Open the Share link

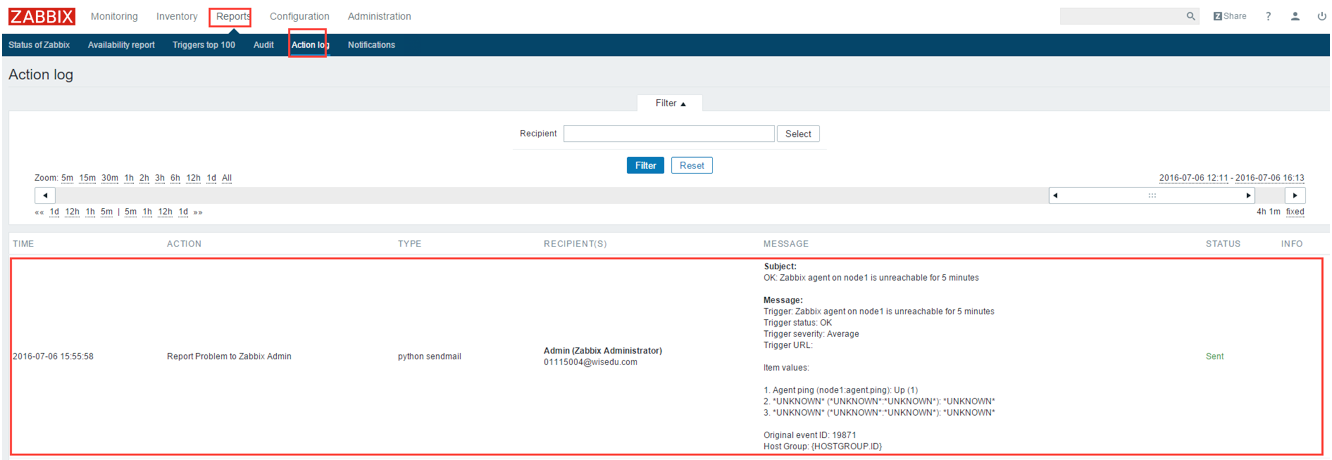pos(1230,17)
